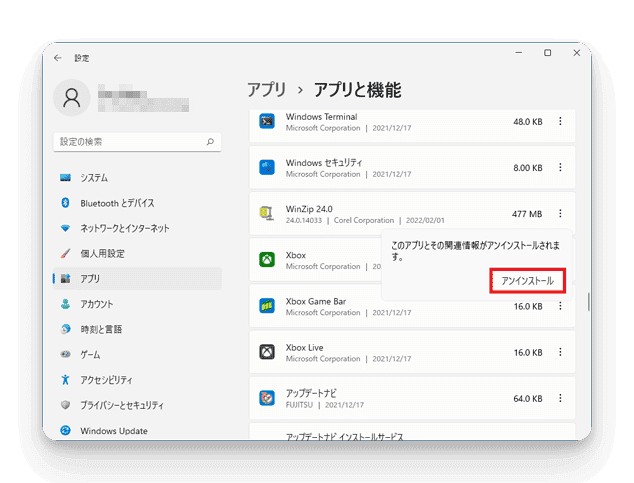Maximize the Settings window
Image resolution: width=634 pixels, height=483 pixels.
tap(547, 53)
